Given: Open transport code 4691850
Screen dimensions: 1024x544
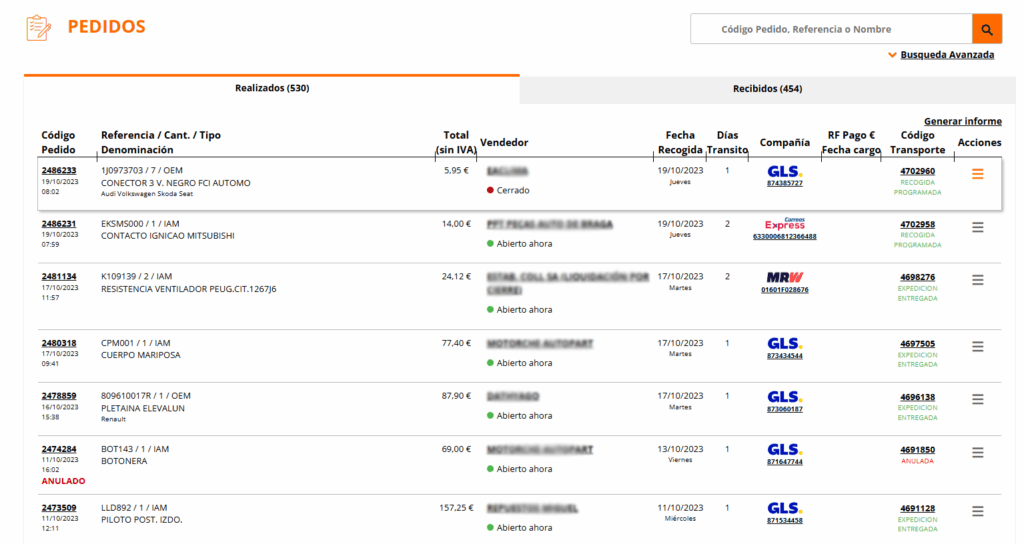Looking at the screenshot, I should [918, 450].
